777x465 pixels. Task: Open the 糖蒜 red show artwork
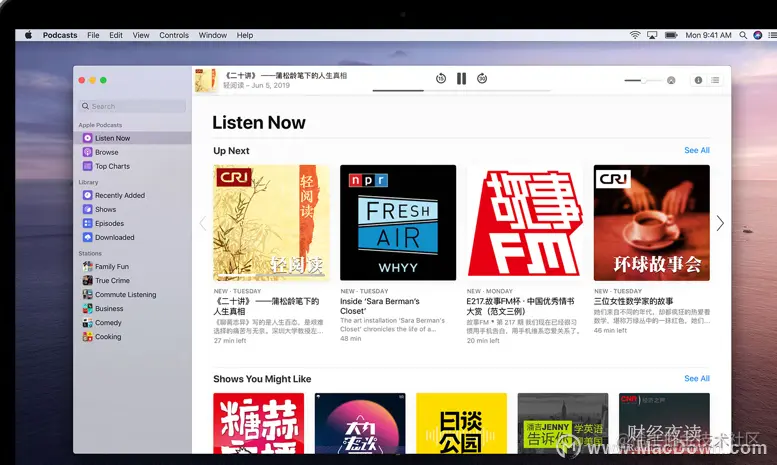[x=259, y=423]
